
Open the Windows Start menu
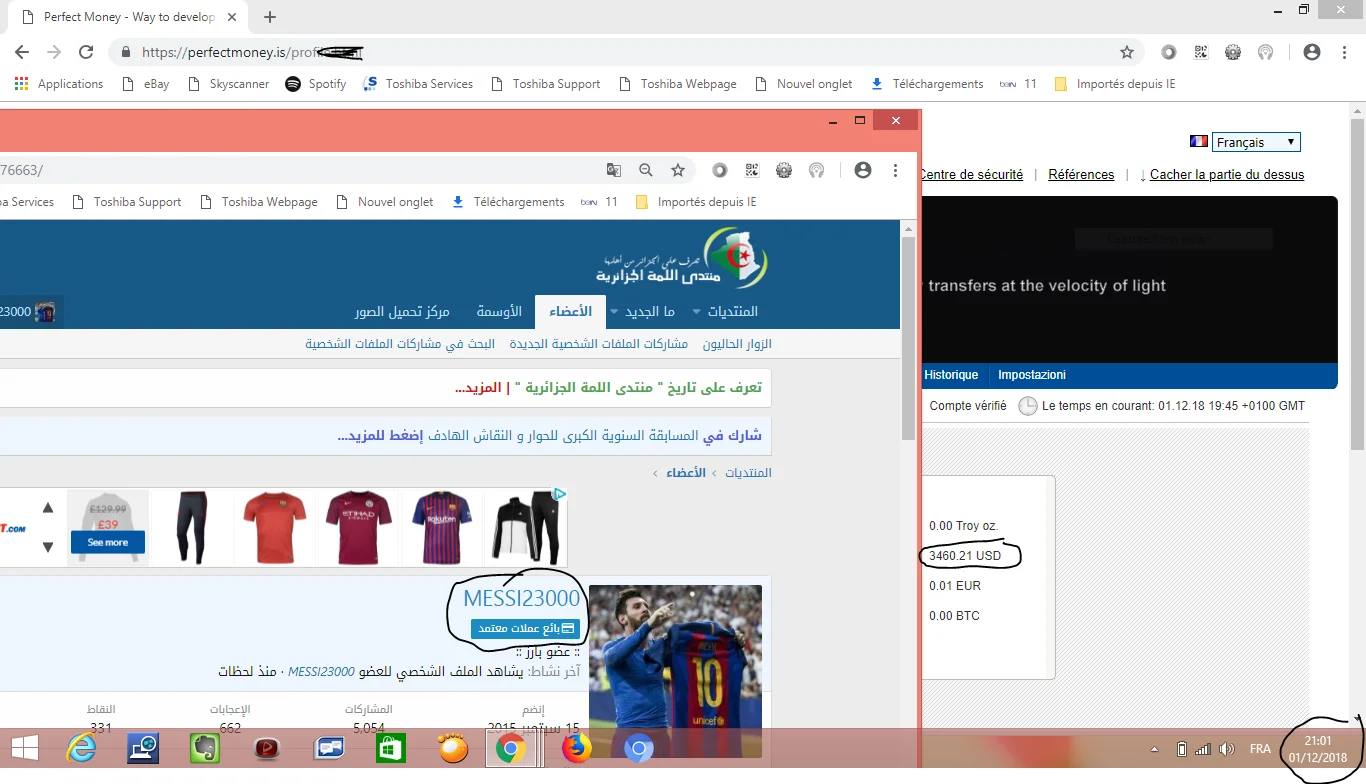tap(24, 748)
